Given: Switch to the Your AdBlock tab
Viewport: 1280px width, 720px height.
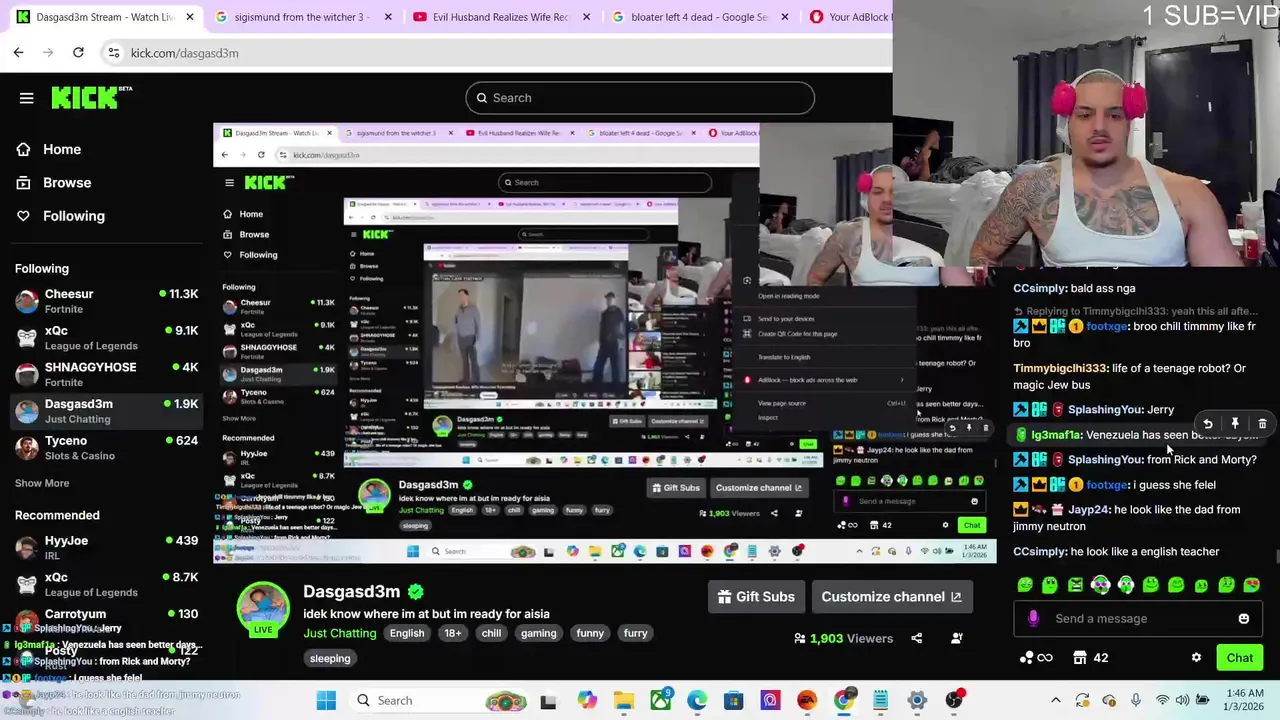Looking at the screenshot, I should pyautogui.click(x=848, y=17).
